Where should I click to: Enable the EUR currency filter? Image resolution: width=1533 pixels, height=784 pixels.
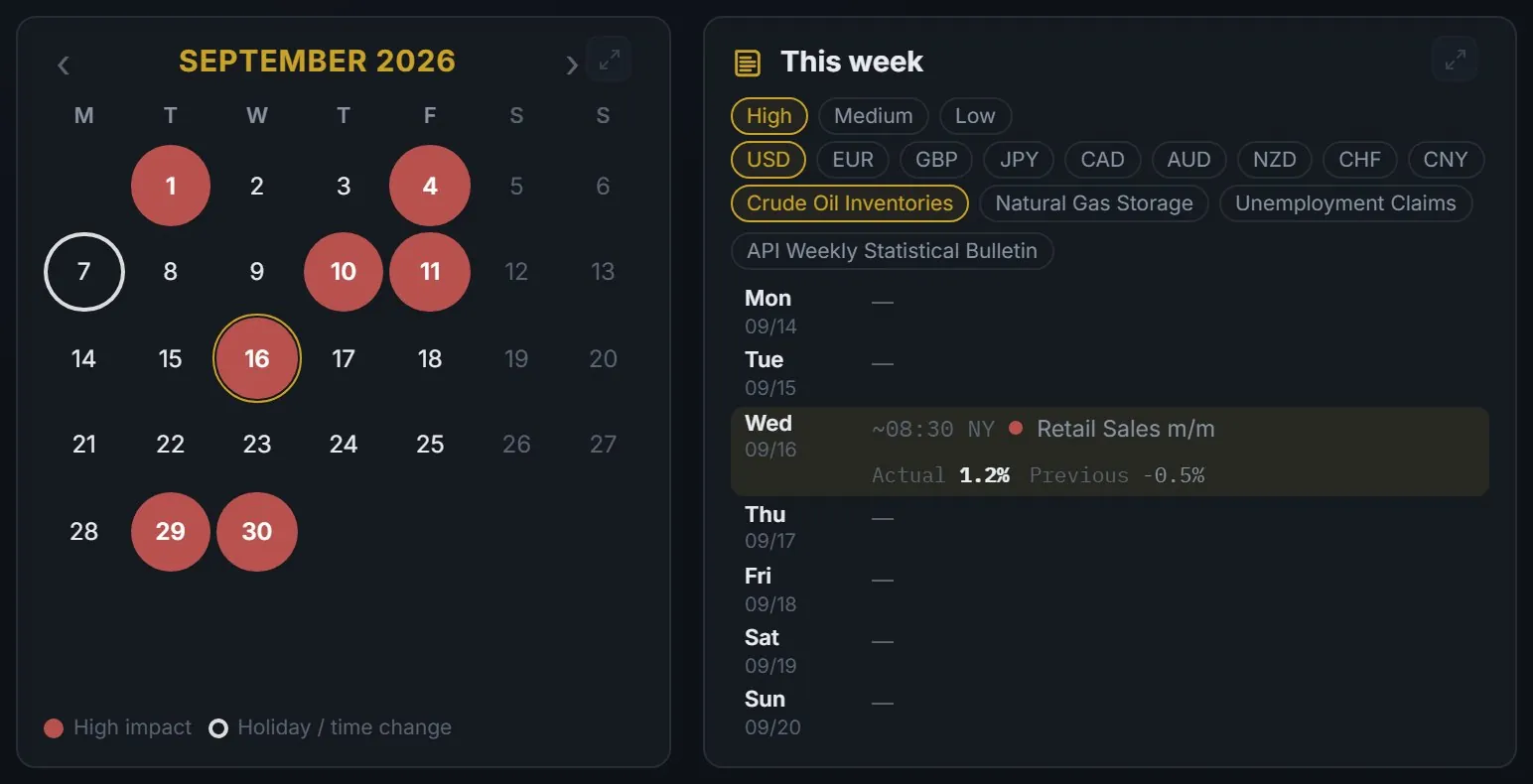click(x=853, y=160)
